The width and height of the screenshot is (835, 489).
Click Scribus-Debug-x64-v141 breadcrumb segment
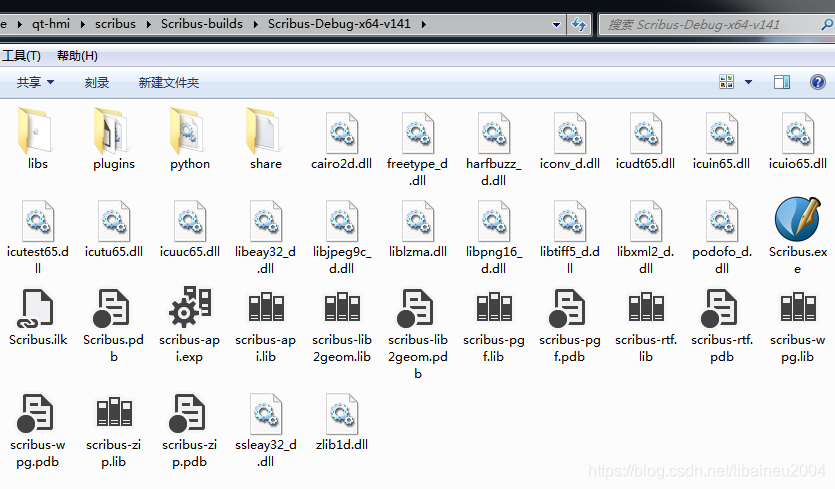[x=339, y=24]
